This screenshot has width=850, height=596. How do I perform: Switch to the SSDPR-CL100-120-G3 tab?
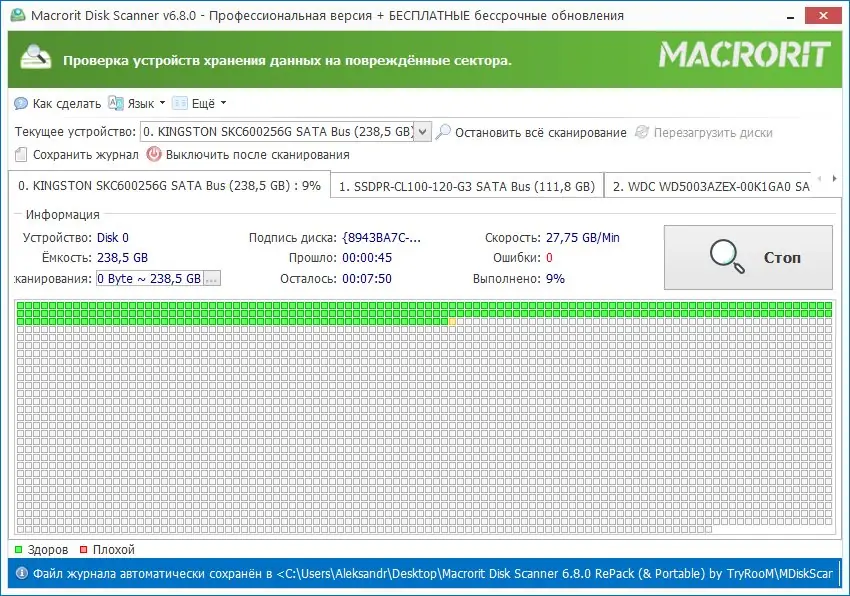[467, 187]
